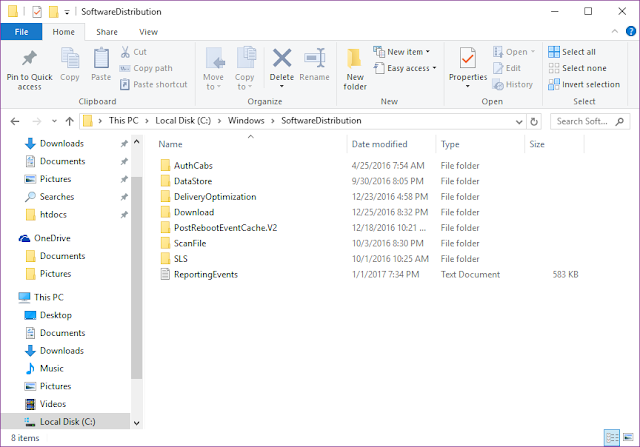
Task: Click Select none
Action: [578, 68]
